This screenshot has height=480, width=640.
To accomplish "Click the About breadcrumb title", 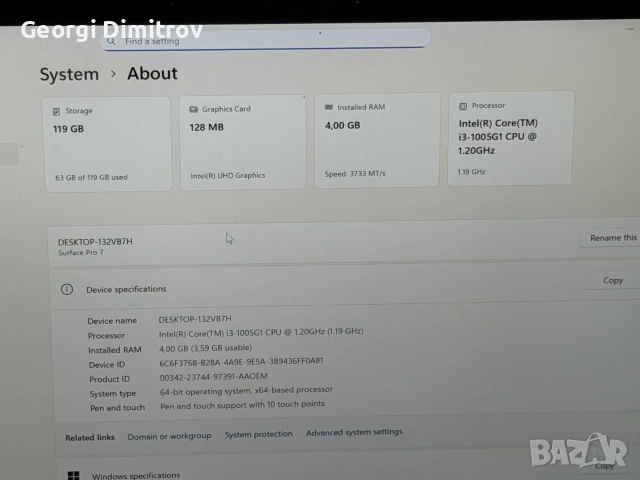I will (x=152, y=73).
